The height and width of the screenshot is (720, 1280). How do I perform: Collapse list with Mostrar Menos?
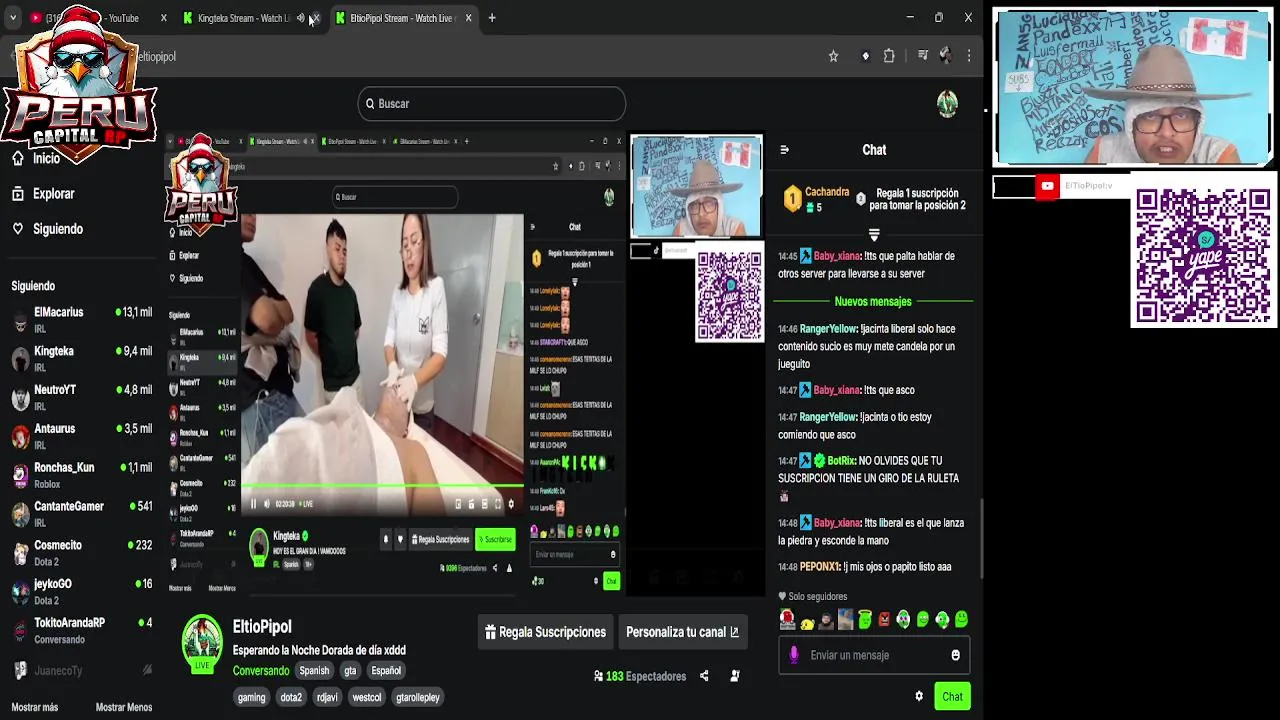[x=124, y=707]
